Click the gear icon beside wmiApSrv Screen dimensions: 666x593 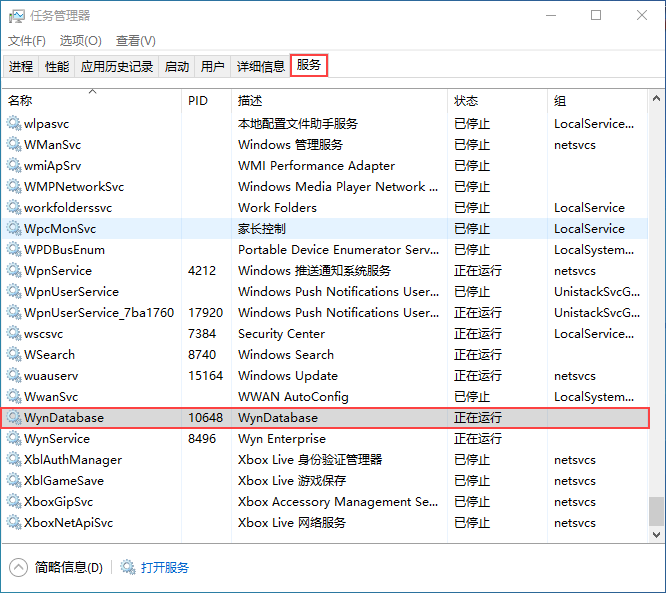tap(14, 166)
